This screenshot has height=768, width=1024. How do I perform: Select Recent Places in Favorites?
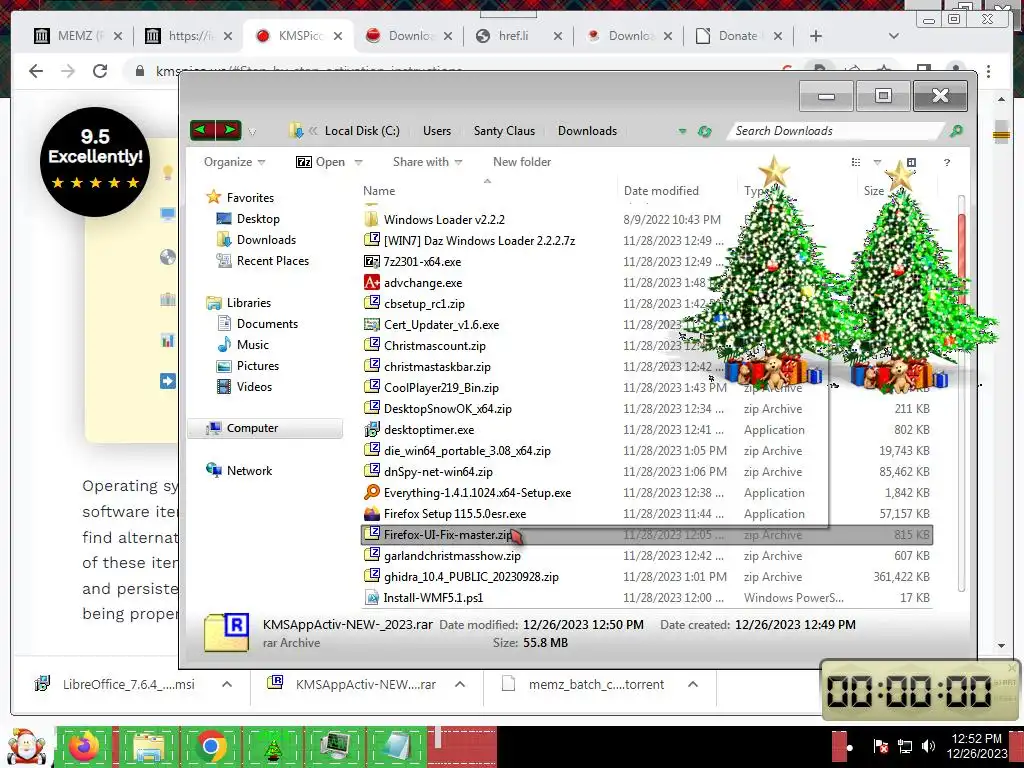262,261
